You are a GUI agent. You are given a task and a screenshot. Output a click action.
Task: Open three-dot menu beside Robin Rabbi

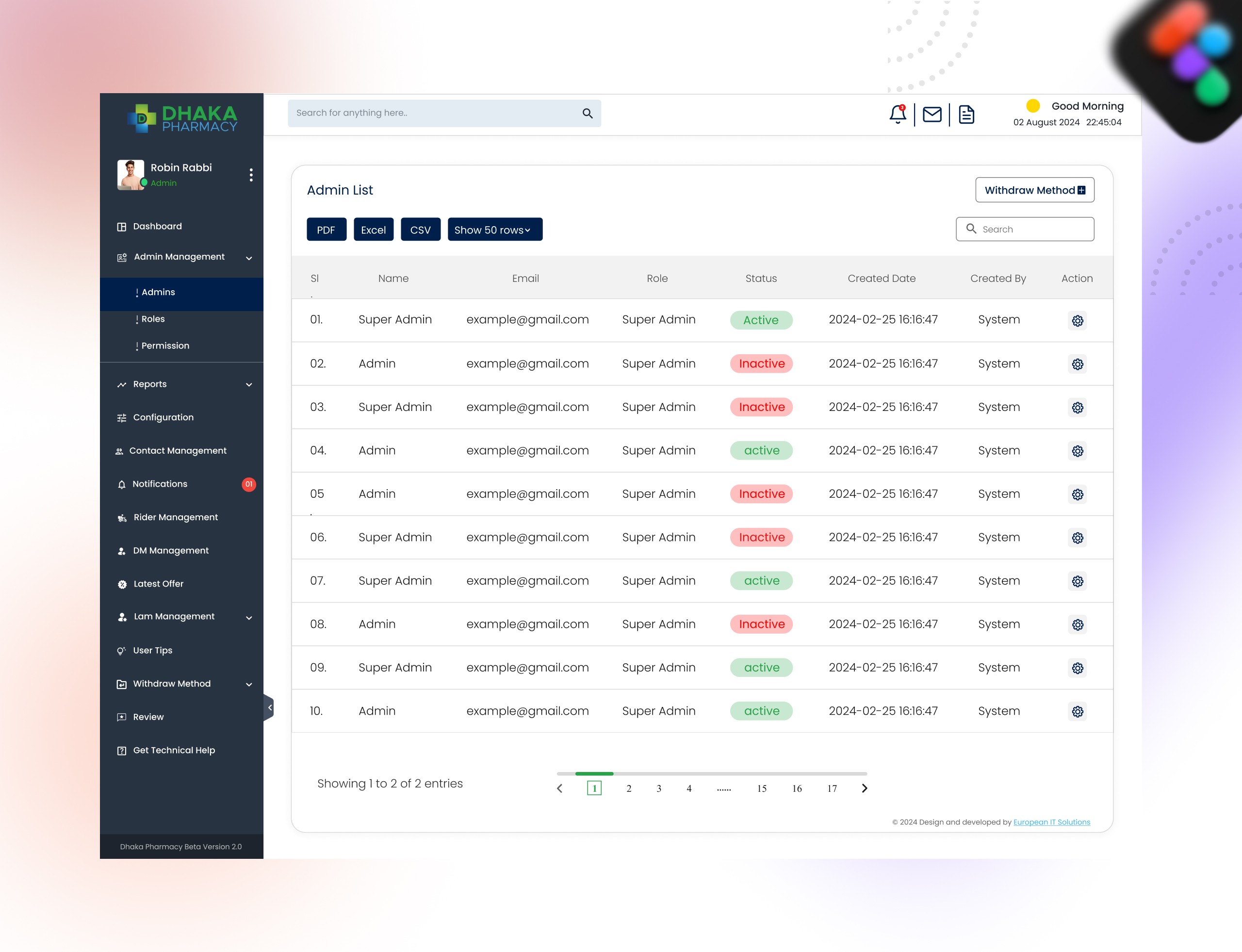tap(251, 175)
